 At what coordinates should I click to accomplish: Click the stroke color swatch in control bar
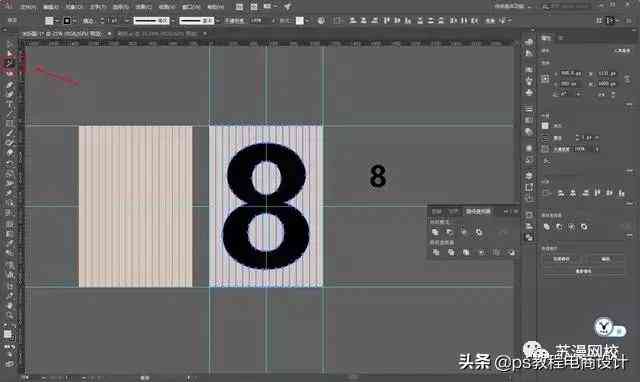(67, 20)
